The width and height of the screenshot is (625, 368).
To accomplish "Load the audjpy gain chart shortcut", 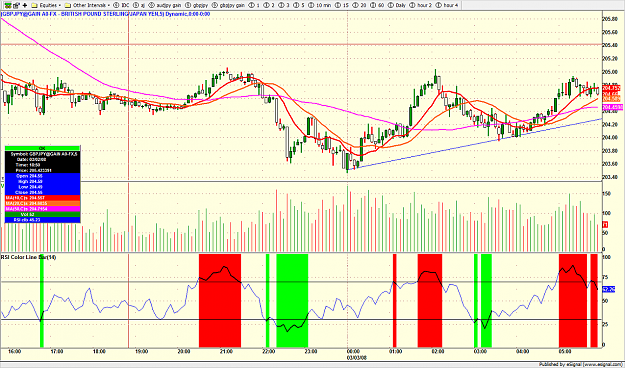I will tap(164, 5).
